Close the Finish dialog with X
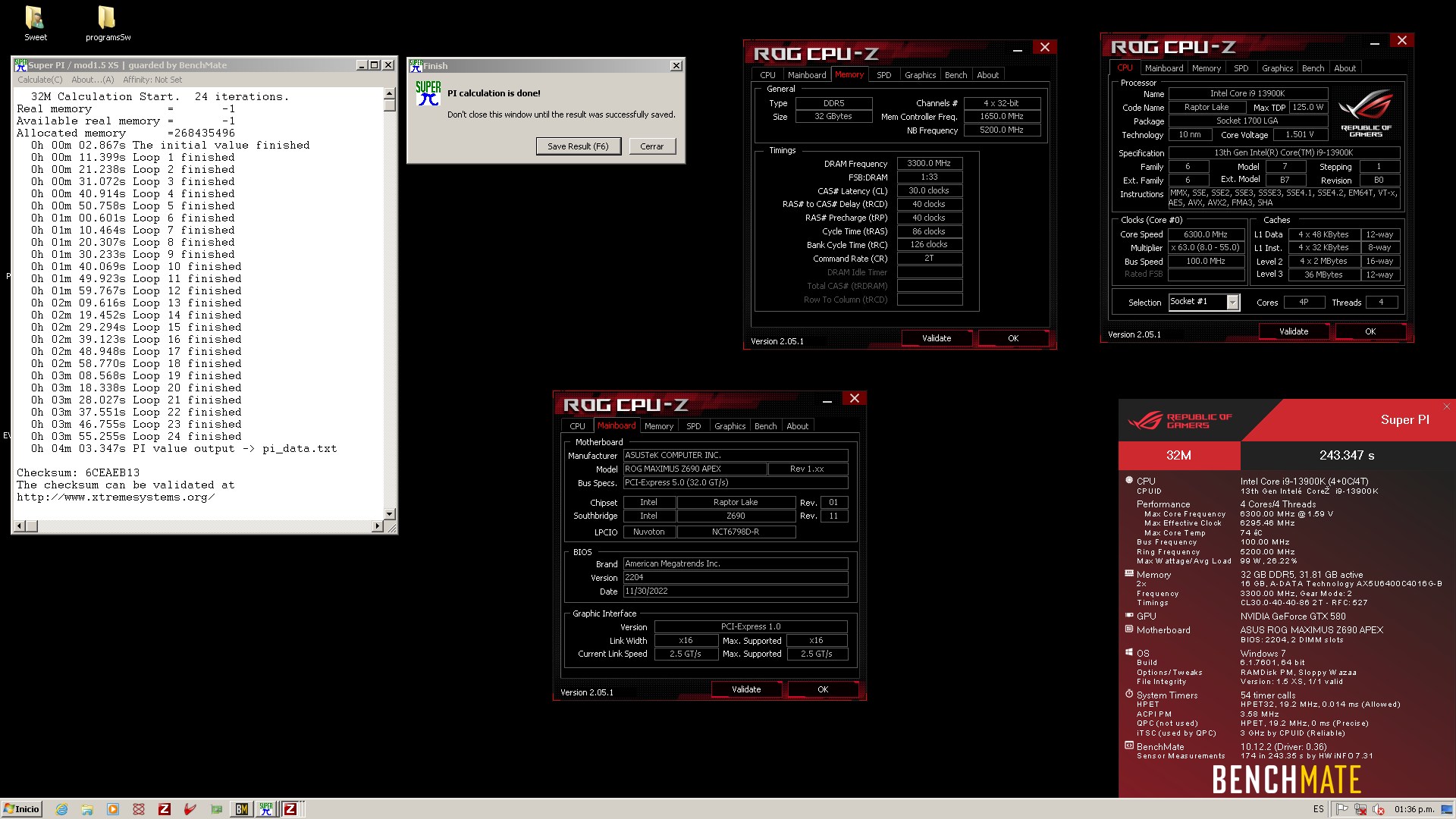This screenshot has width=1456, height=819. pos(676,66)
